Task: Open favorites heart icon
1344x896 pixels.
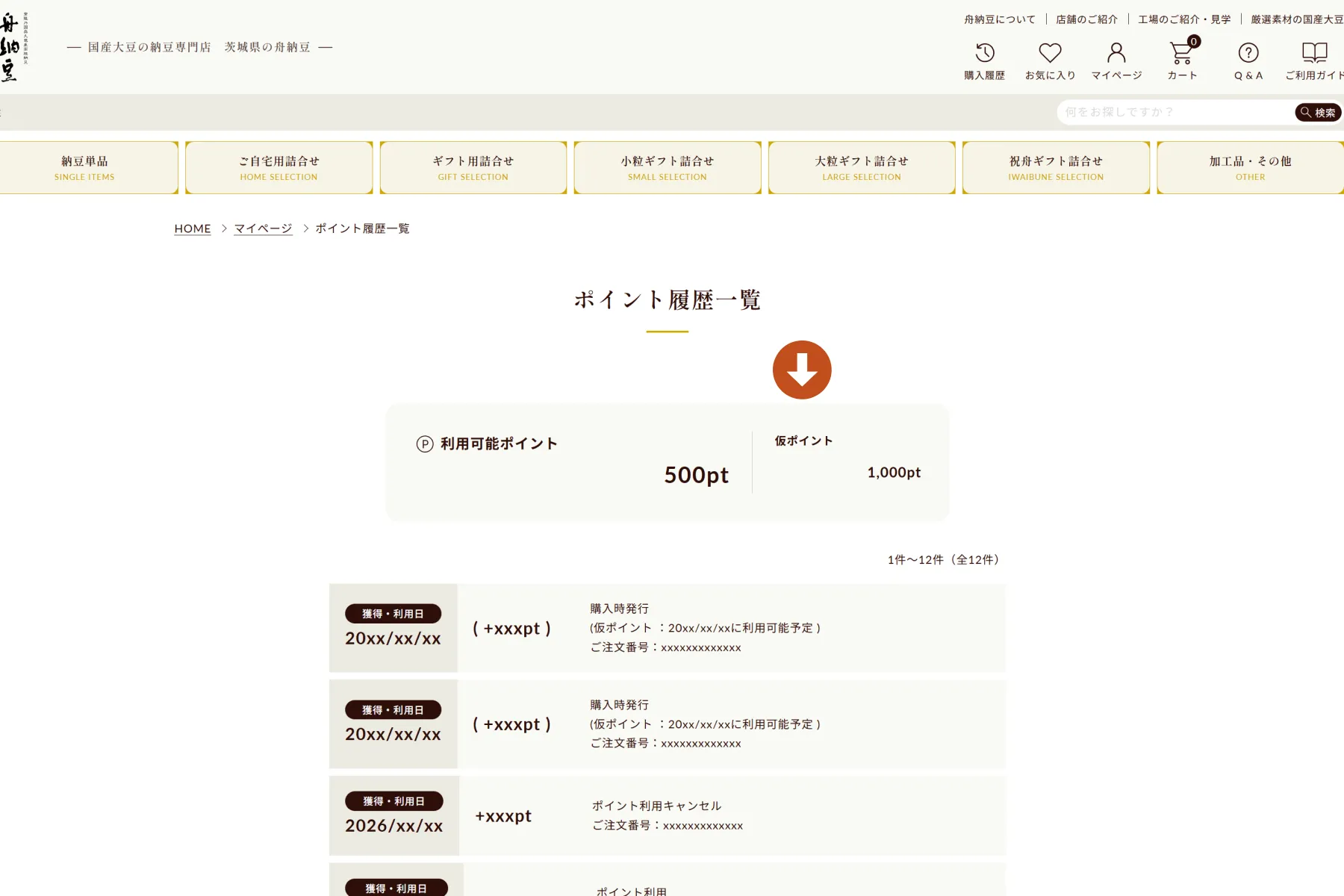Action: (x=1051, y=53)
